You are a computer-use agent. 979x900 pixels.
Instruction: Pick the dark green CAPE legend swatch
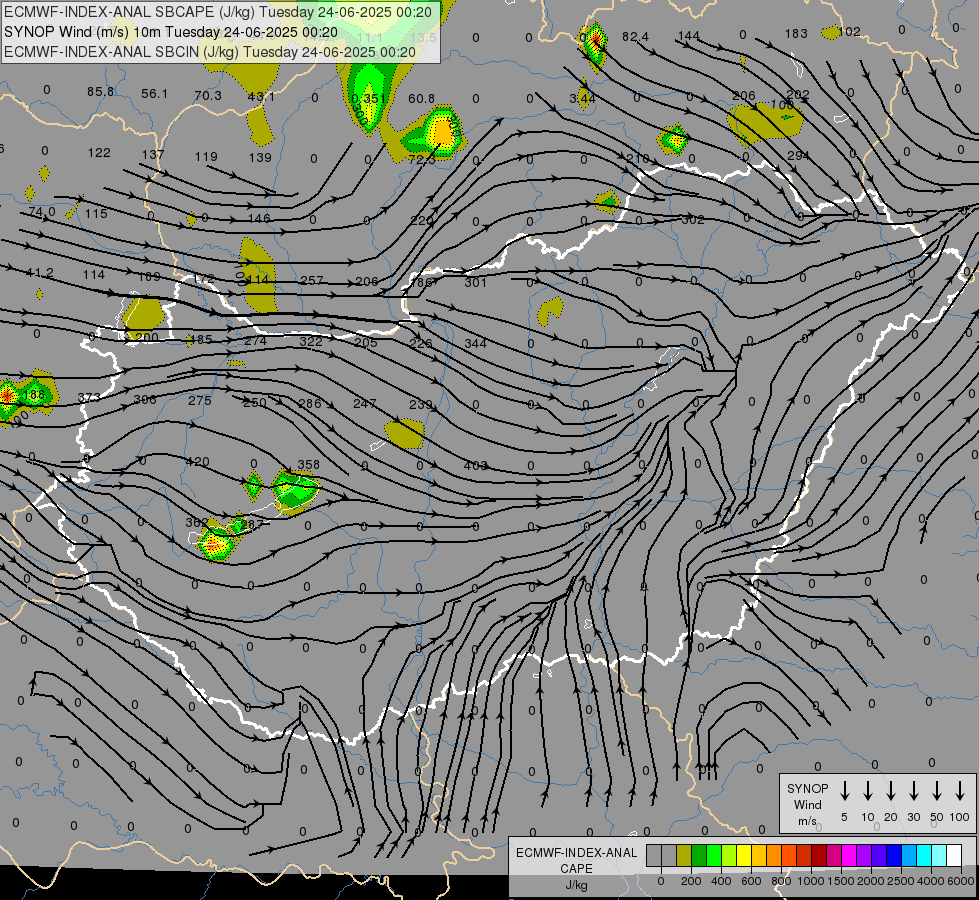pos(699,856)
